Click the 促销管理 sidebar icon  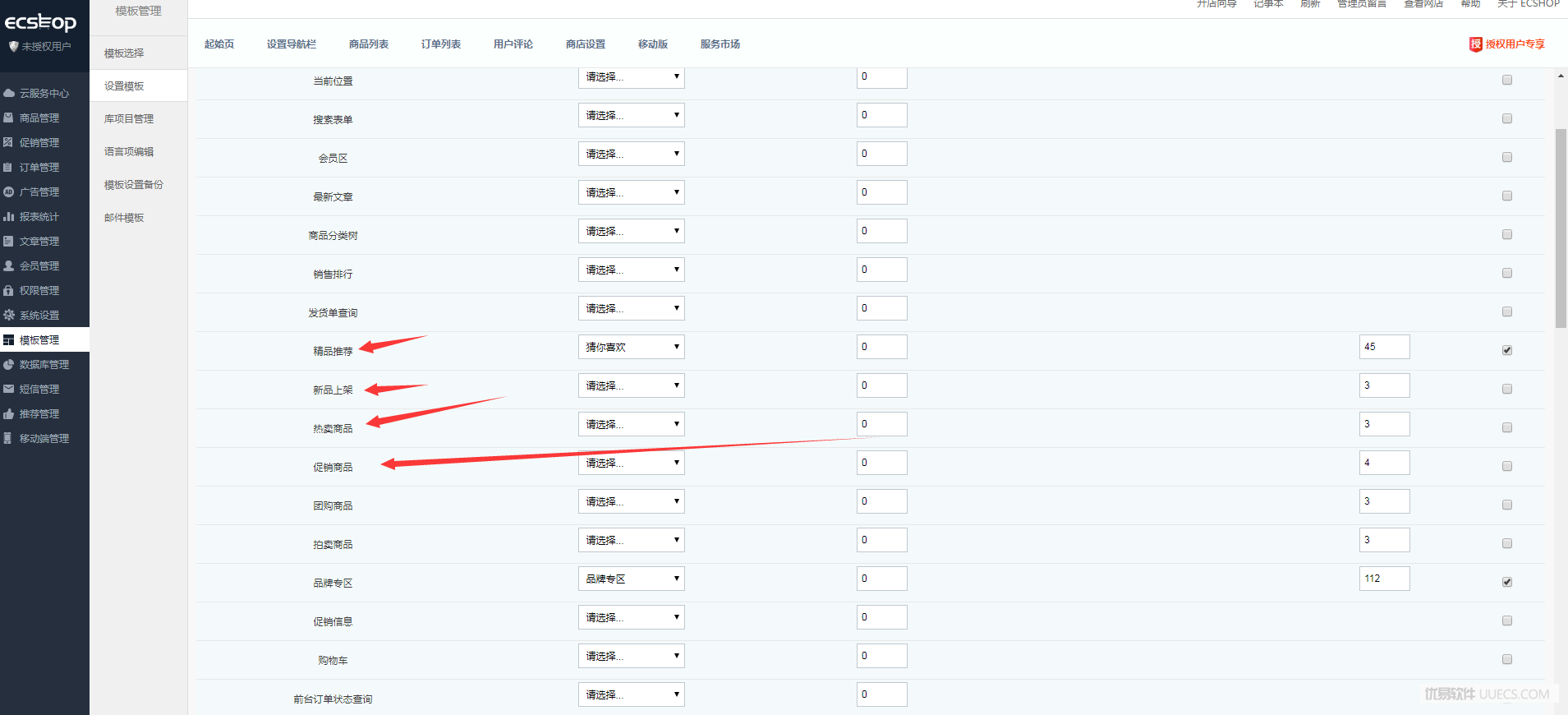(x=9, y=143)
